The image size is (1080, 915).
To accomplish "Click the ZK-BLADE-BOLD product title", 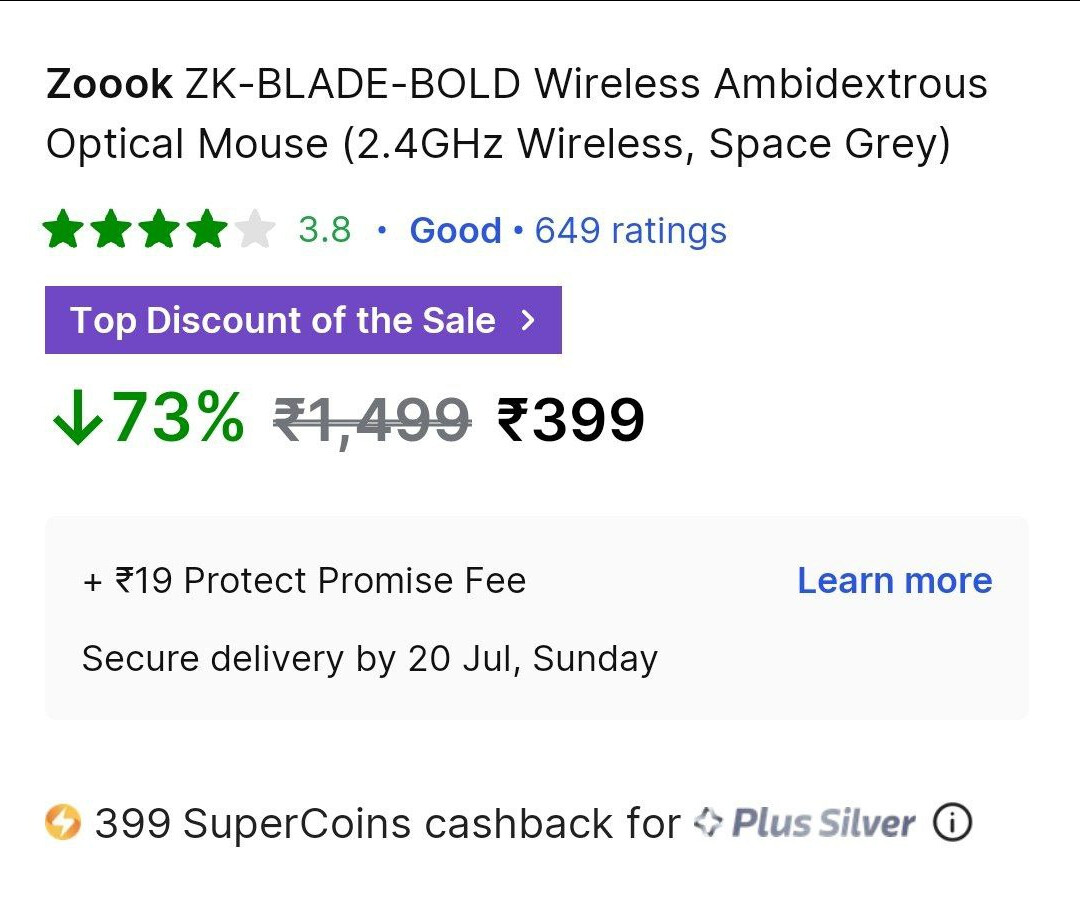I will [517, 114].
